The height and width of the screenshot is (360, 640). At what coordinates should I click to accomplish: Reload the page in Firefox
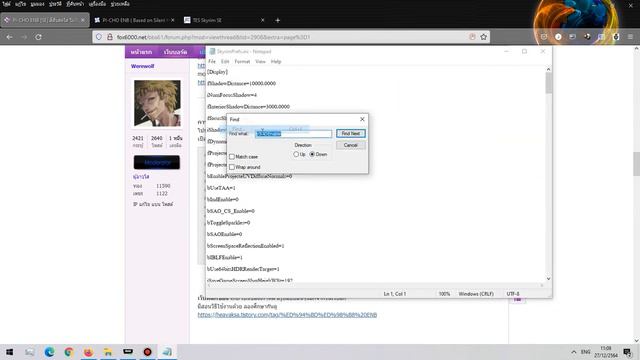[x=38, y=37]
